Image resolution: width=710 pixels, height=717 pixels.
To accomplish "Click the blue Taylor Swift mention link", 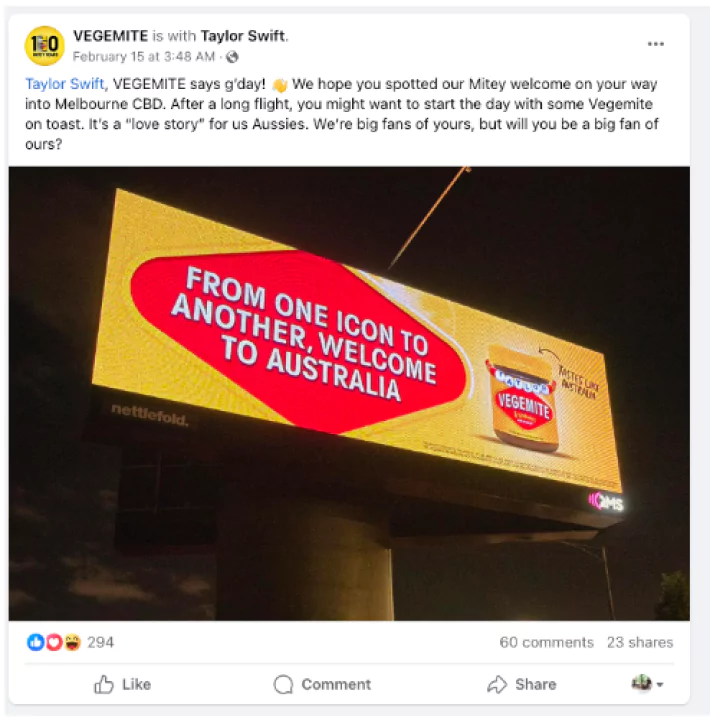I will tap(64, 84).
